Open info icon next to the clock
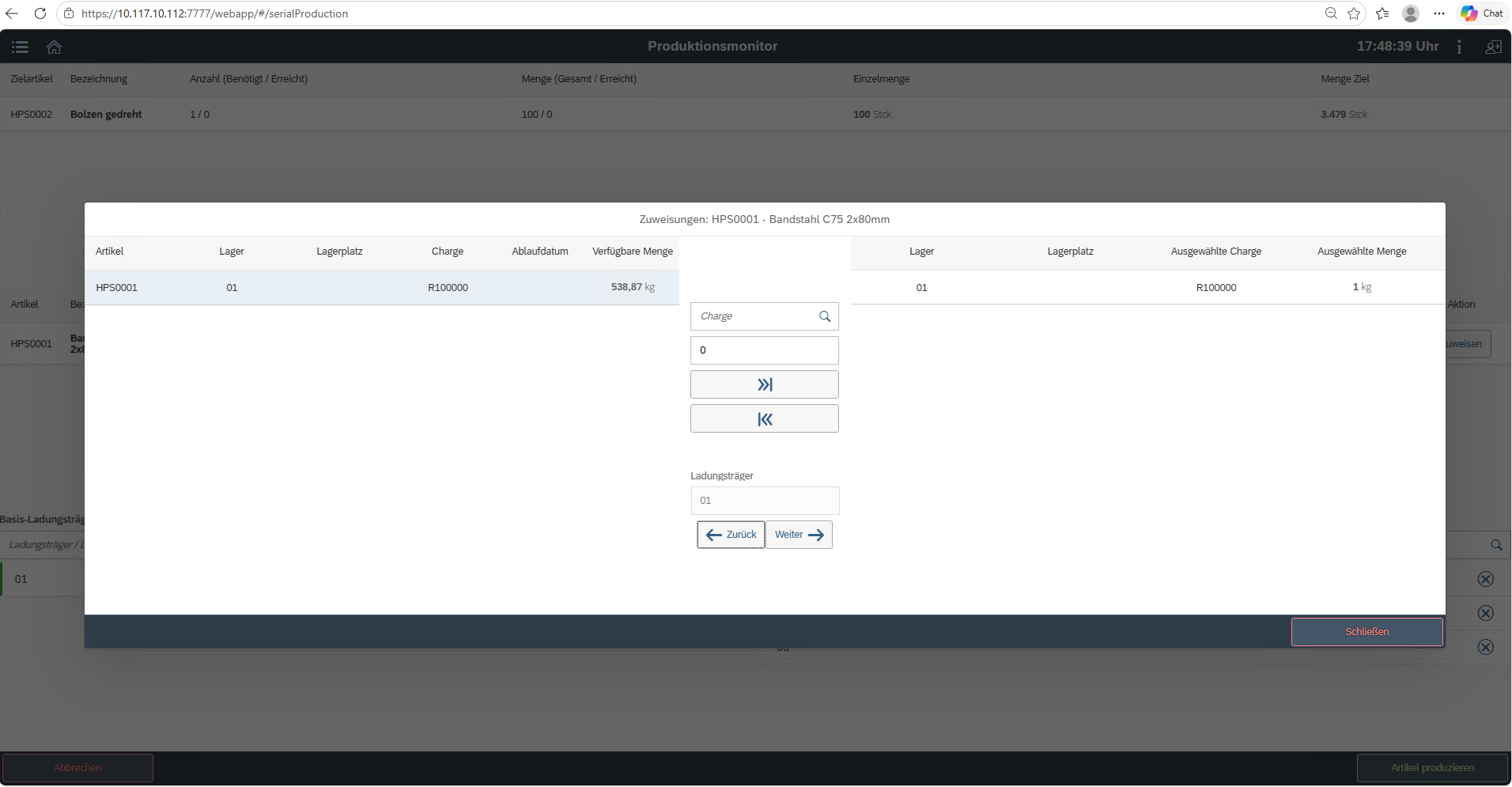The image size is (1512, 787). click(x=1459, y=47)
